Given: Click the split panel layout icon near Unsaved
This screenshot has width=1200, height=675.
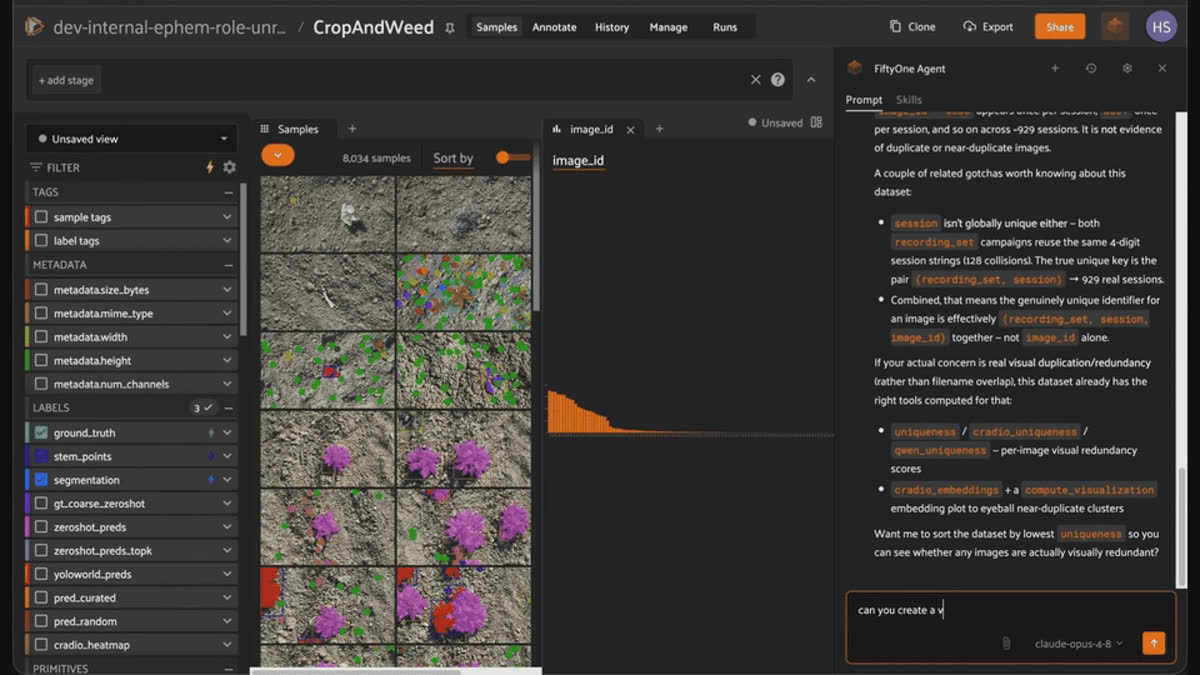Looking at the screenshot, I should point(817,123).
